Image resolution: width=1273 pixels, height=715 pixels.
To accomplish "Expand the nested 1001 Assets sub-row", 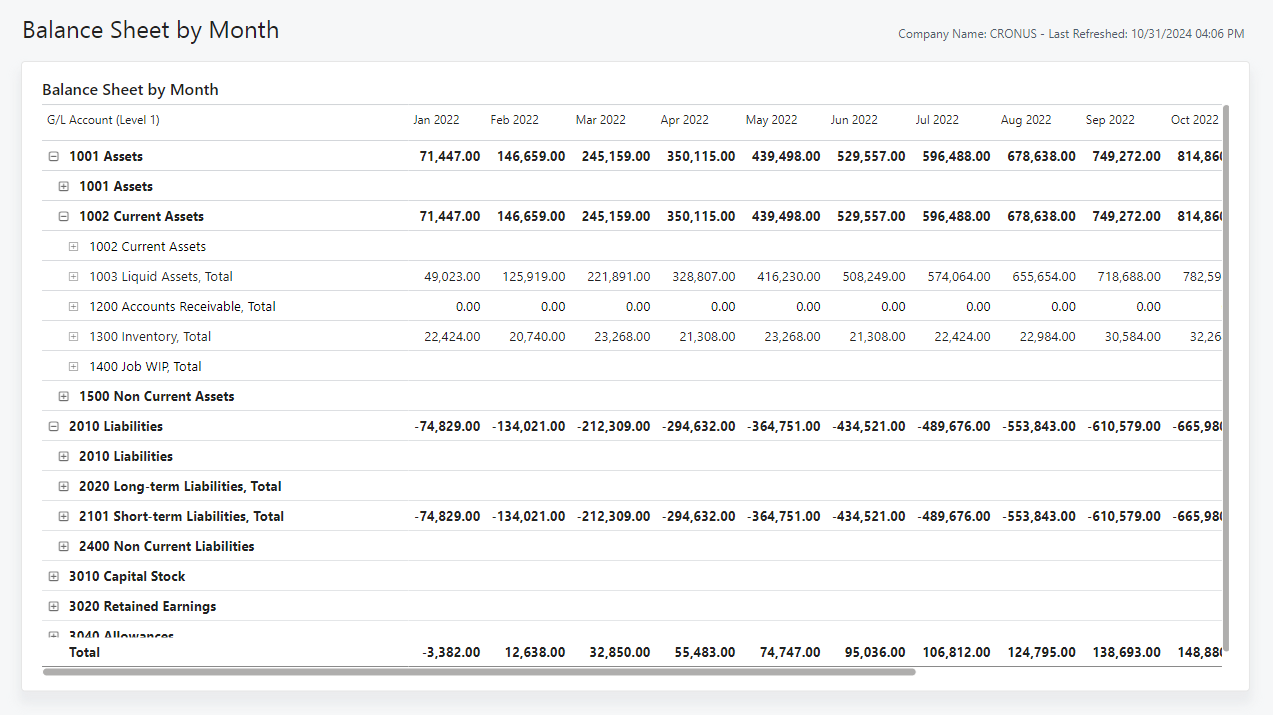I will point(63,186).
